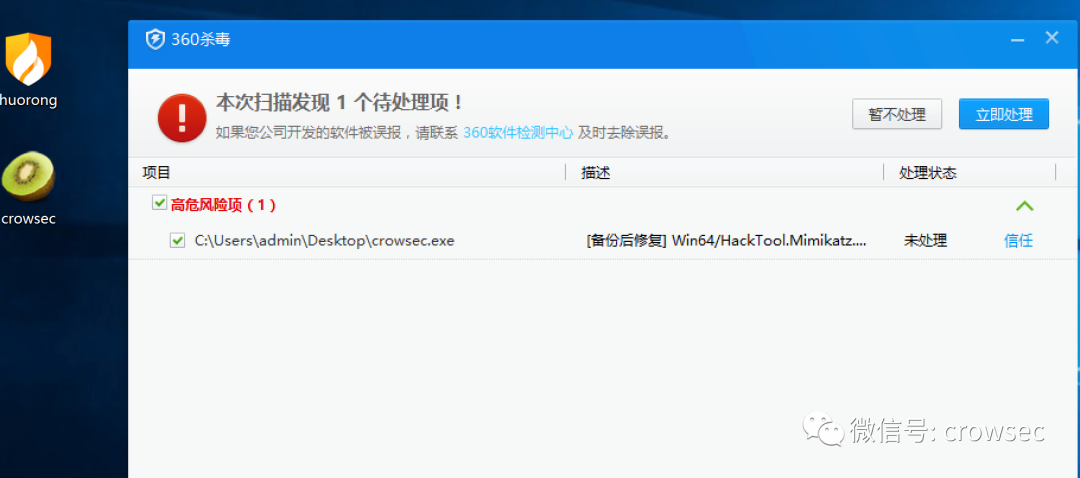Open the huorong desktop shortcut icon
This screenshot has height=478, width=1080.
(x=28, y=59)
